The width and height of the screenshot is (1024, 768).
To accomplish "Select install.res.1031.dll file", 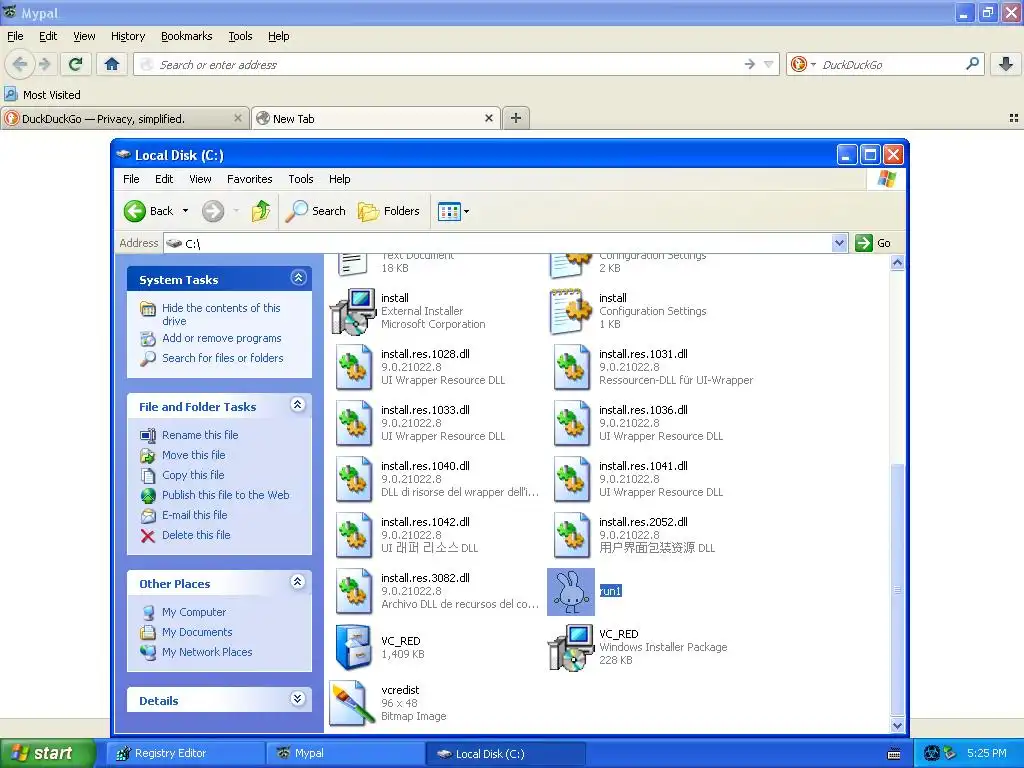I will tap(653, 367).
